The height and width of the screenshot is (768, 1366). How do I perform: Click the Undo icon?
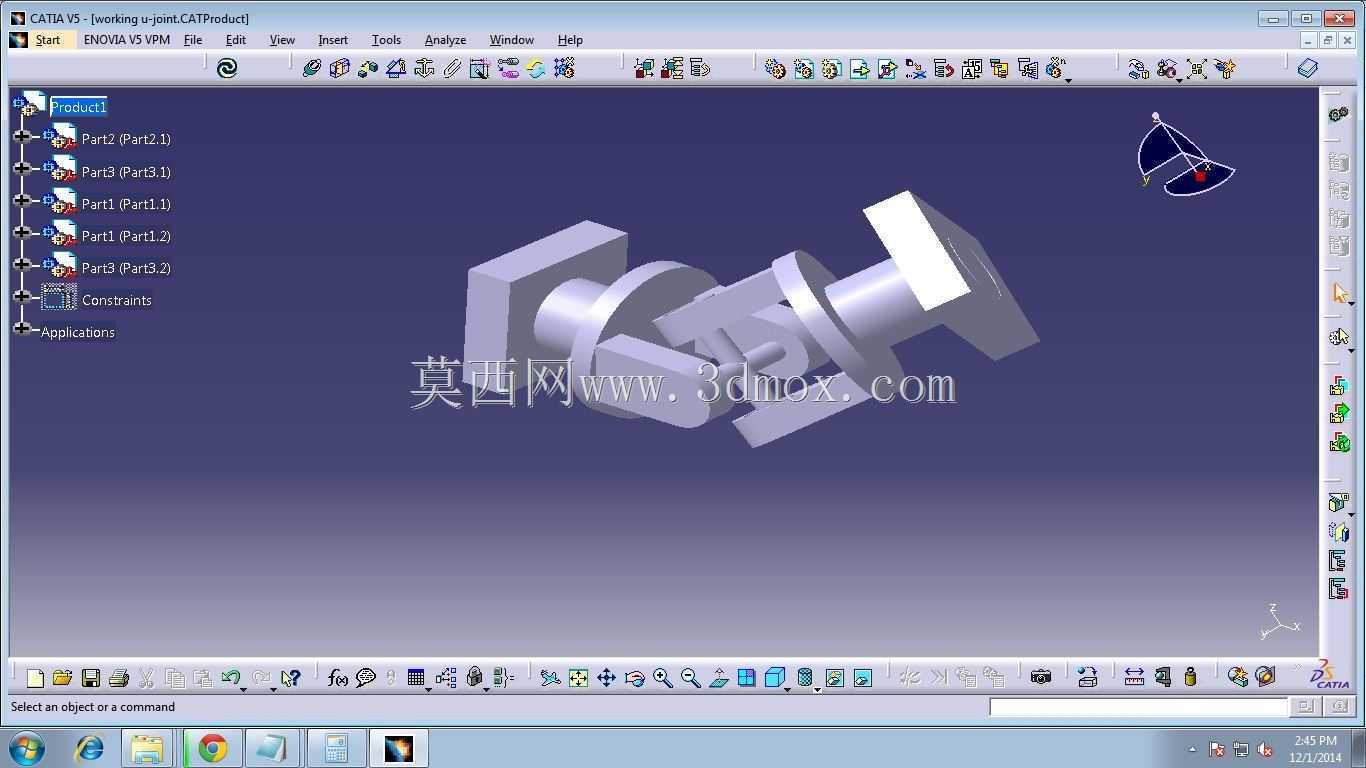pyautogui.click(x=230, y=678)
